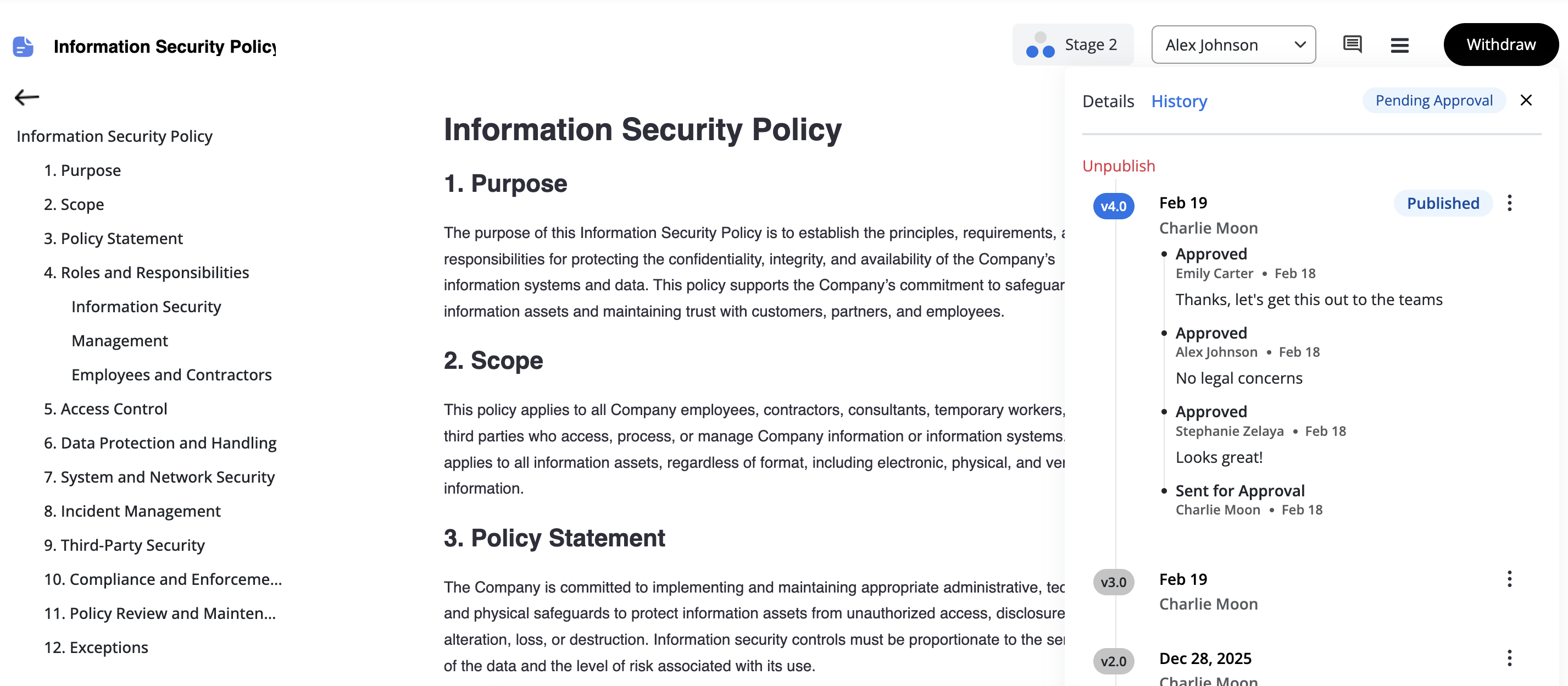This screenshot has height=686, width=1568.
Task: Click the blue document logo icon
Action: click(x=23, y=46)
